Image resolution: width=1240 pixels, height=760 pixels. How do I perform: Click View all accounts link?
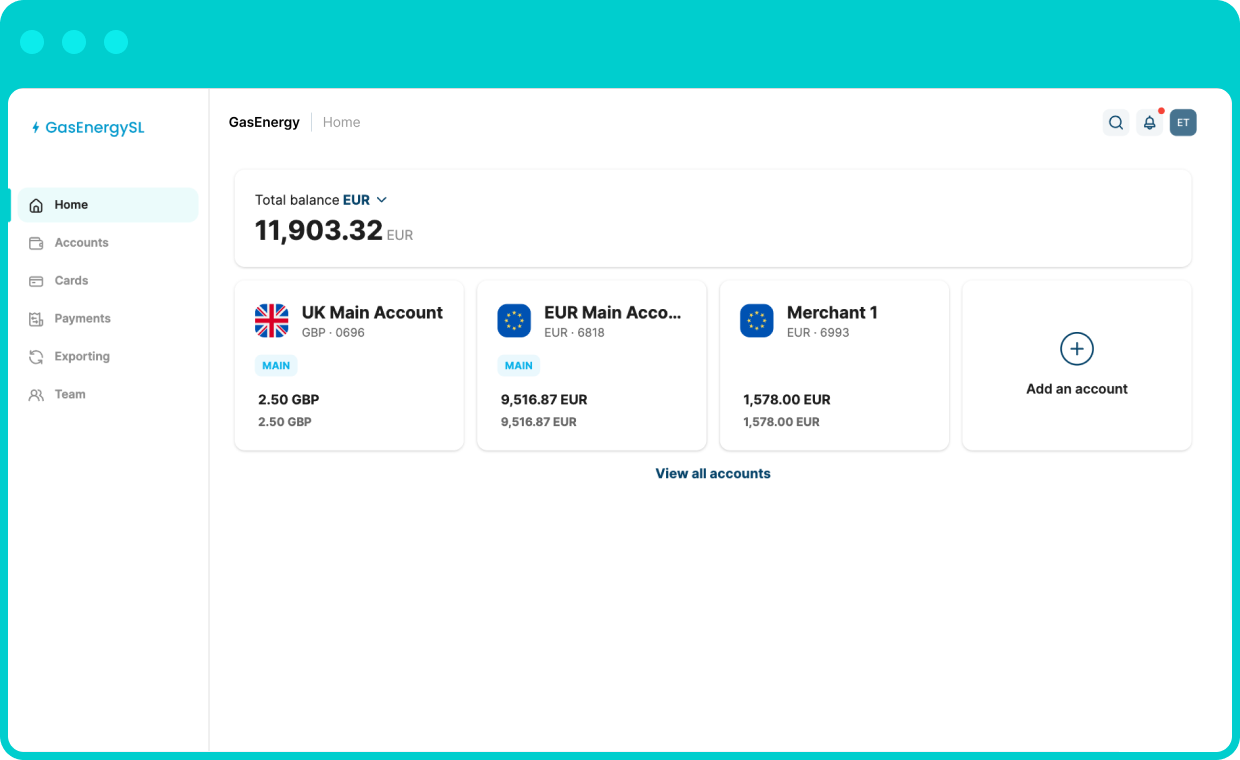click(713, 473)
